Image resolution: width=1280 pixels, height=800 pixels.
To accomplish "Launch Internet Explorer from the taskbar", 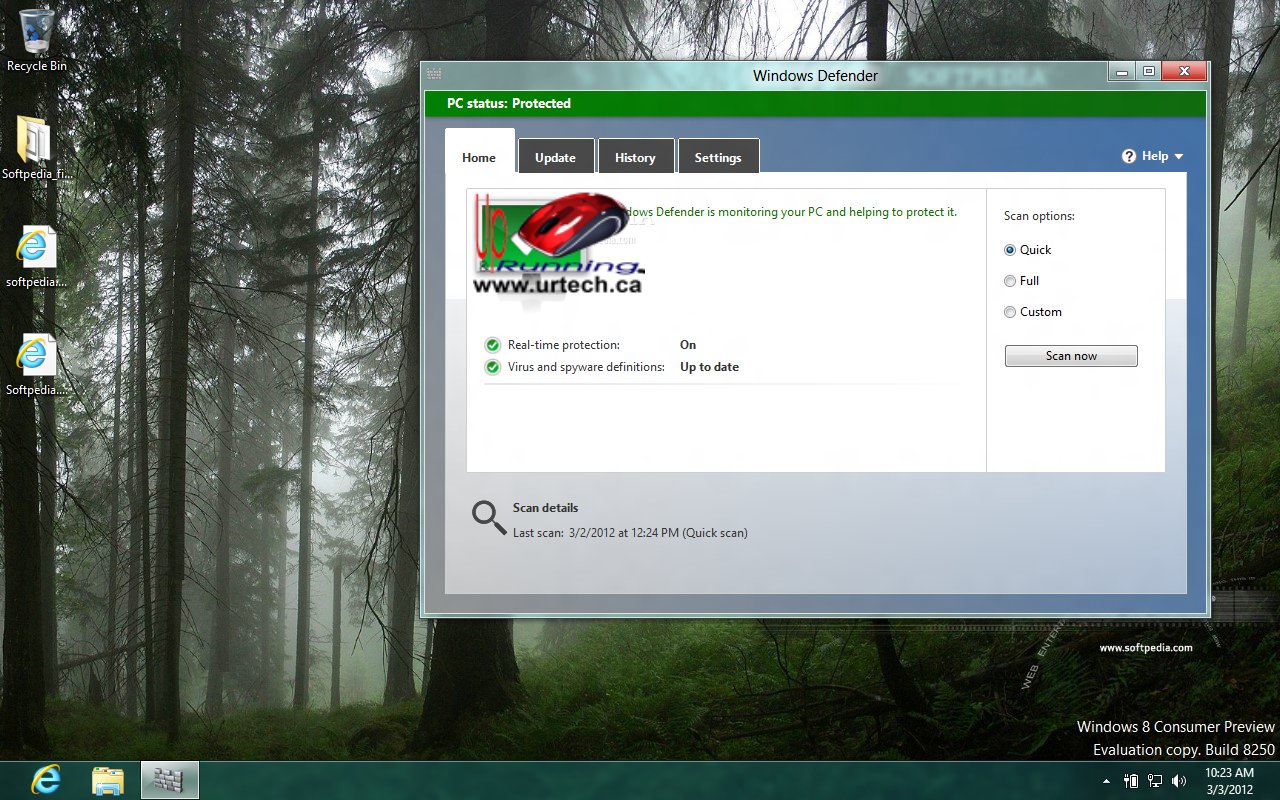I will 46,780.
